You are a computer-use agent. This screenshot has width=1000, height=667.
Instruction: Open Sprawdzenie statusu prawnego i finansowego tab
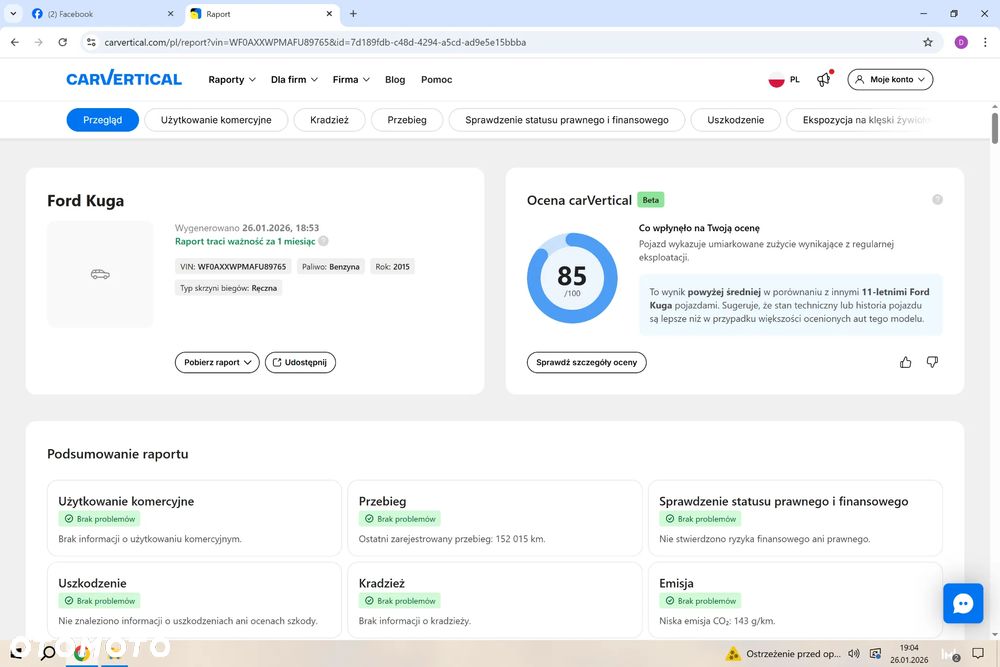coord(567,120)
